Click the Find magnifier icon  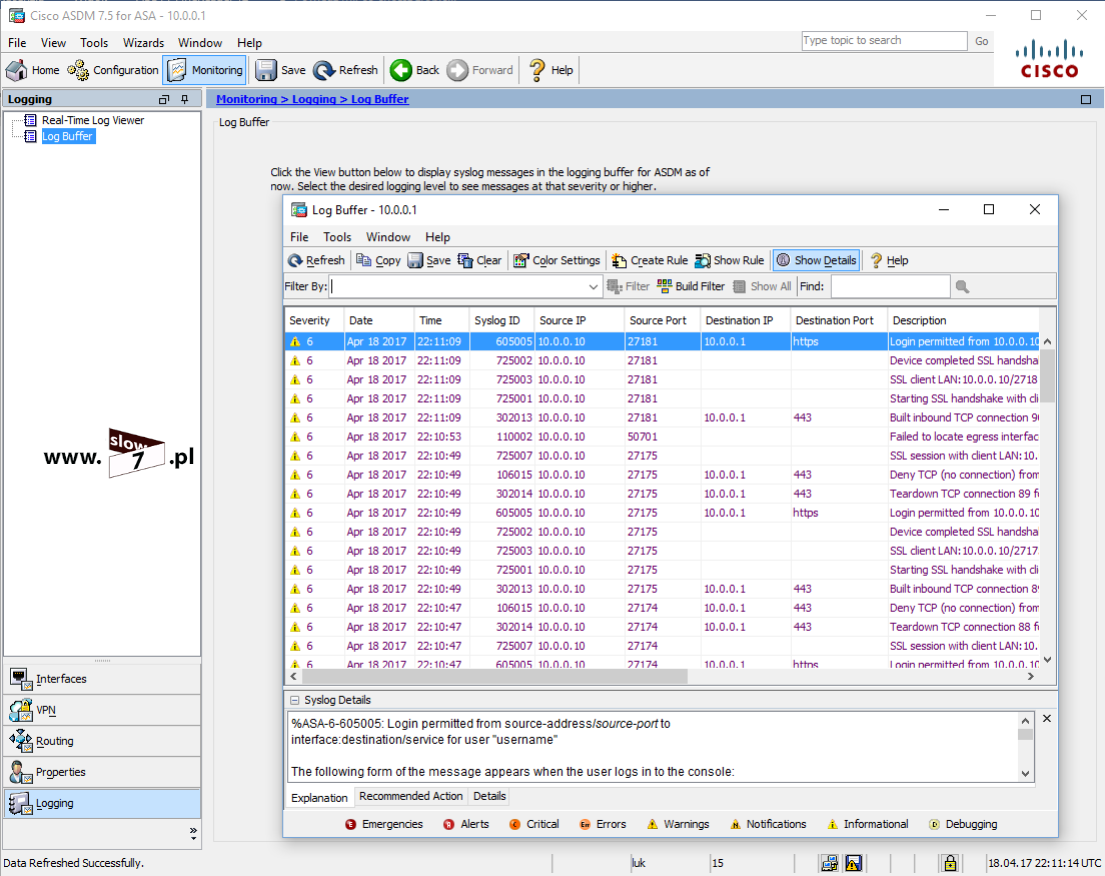[x=962, y=286]
